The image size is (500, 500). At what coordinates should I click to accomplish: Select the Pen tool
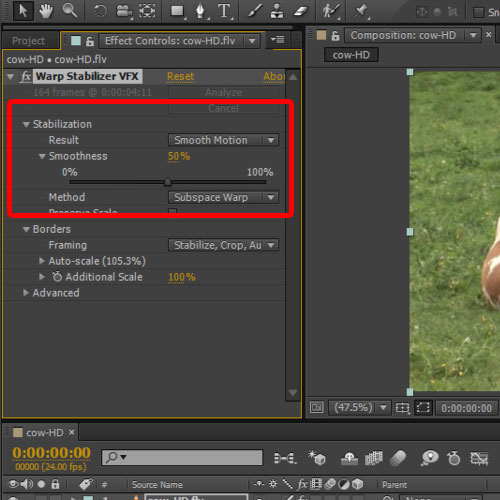200,11
